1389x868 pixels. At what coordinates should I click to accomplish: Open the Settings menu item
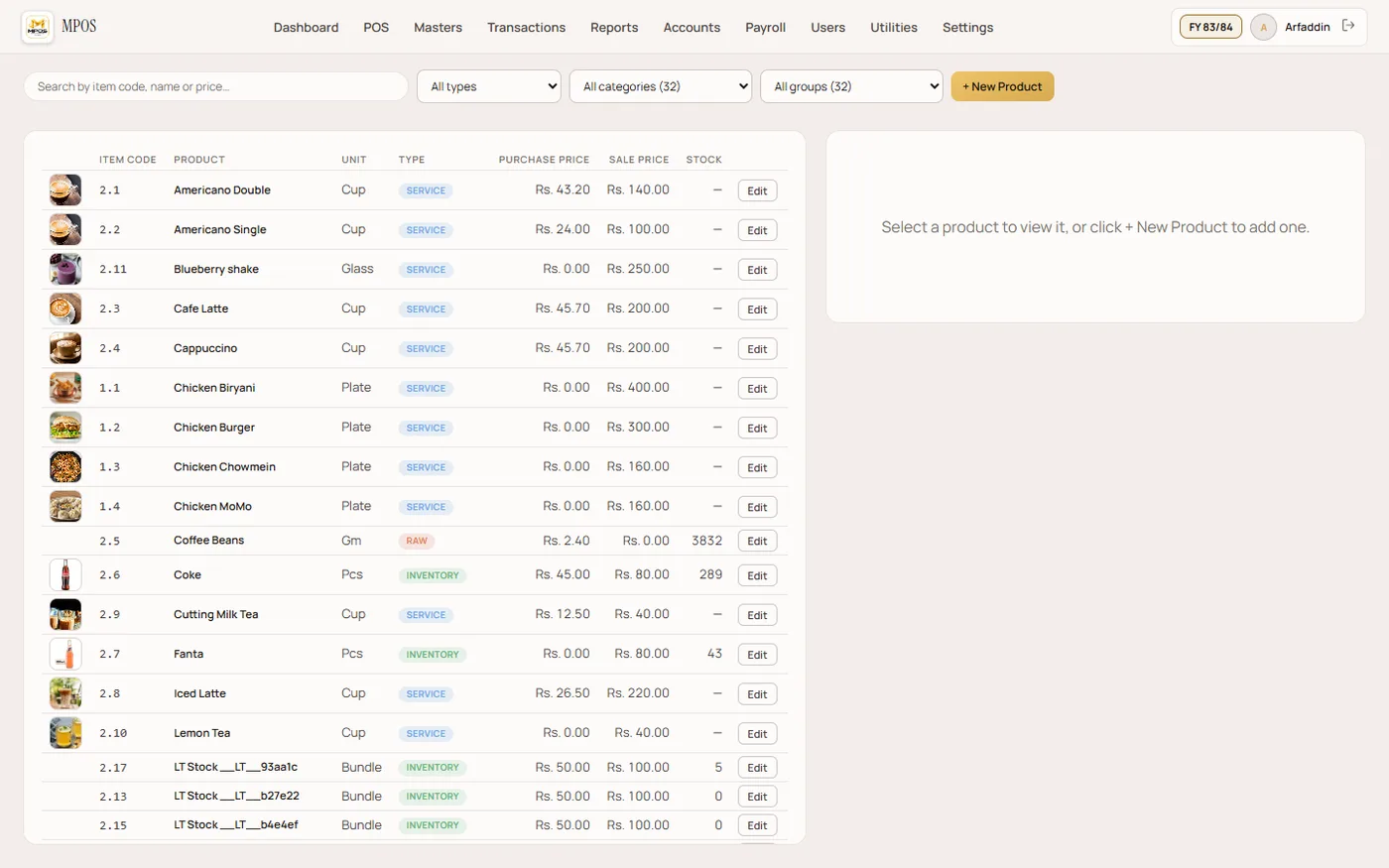tap(967, 27)
